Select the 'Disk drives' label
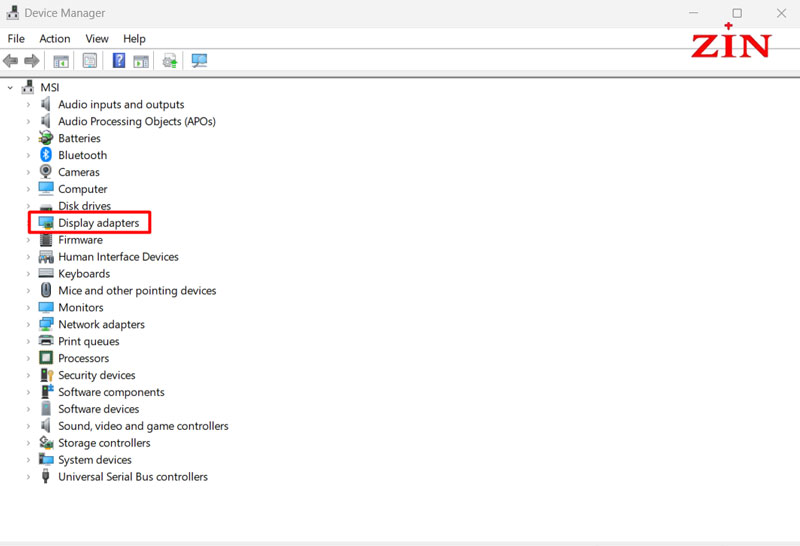 pos(85,206)
